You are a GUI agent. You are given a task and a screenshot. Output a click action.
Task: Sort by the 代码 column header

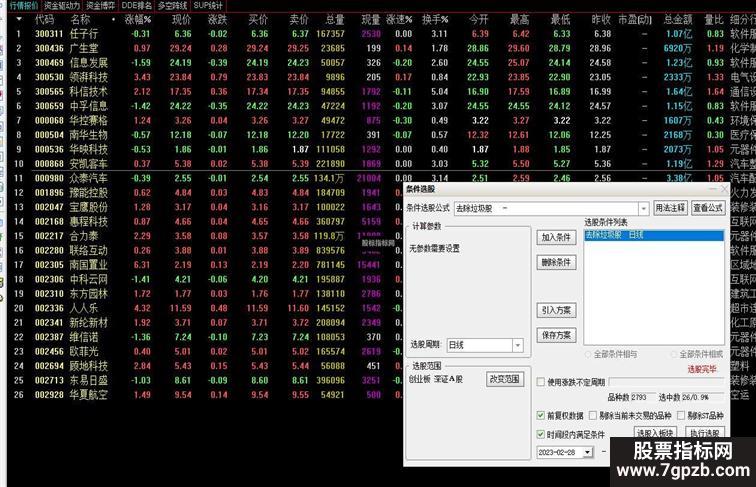[x=44, y=20]
